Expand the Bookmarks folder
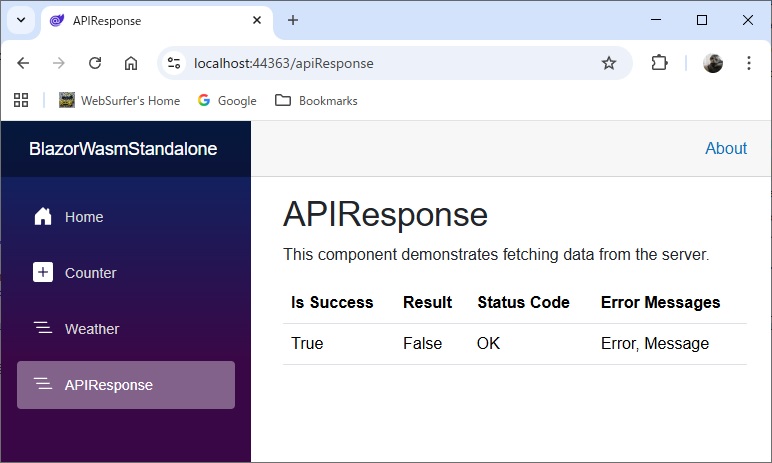This screenshot has height=463, width=772. 316,100
